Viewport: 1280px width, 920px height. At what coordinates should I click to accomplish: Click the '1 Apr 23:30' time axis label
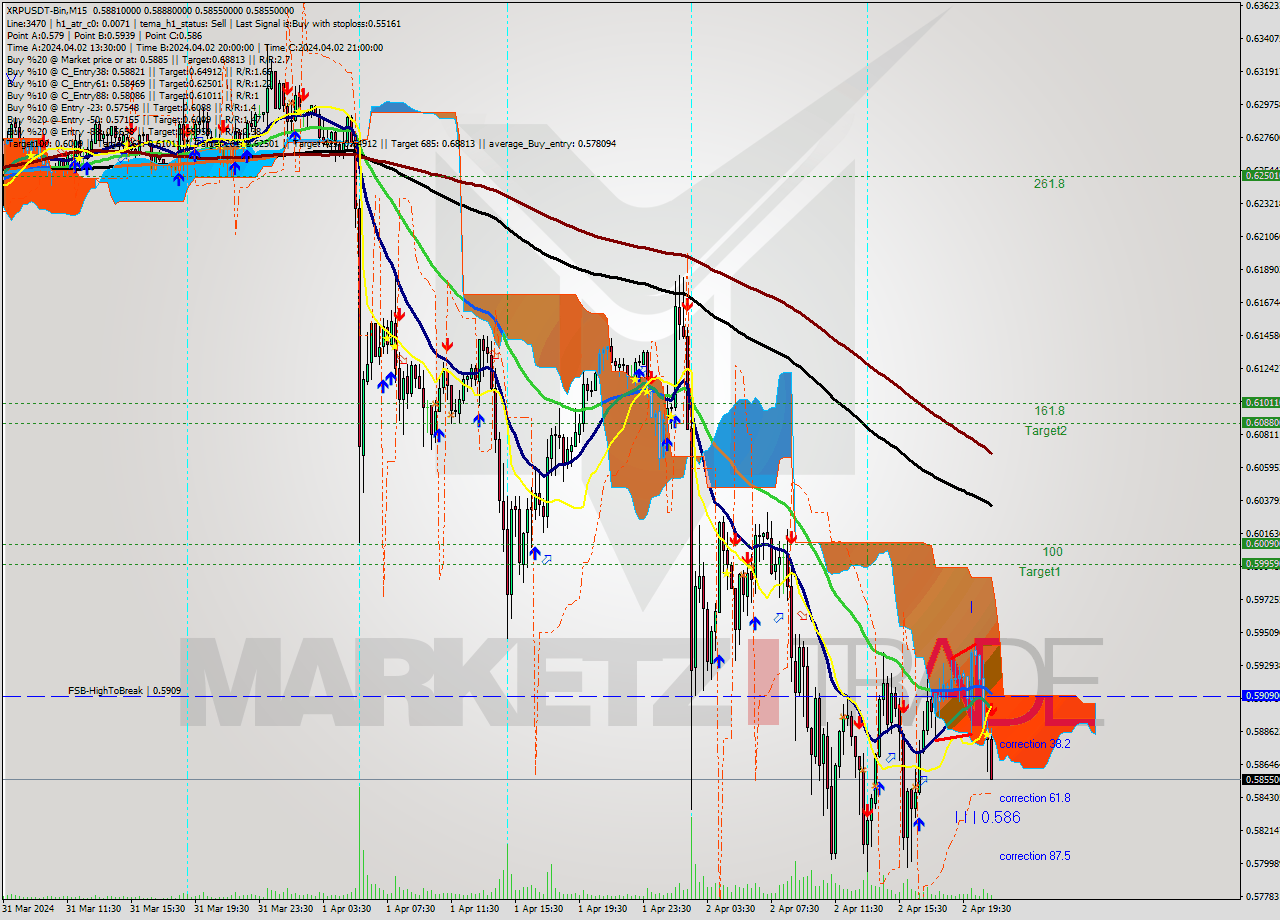point(668,909)
